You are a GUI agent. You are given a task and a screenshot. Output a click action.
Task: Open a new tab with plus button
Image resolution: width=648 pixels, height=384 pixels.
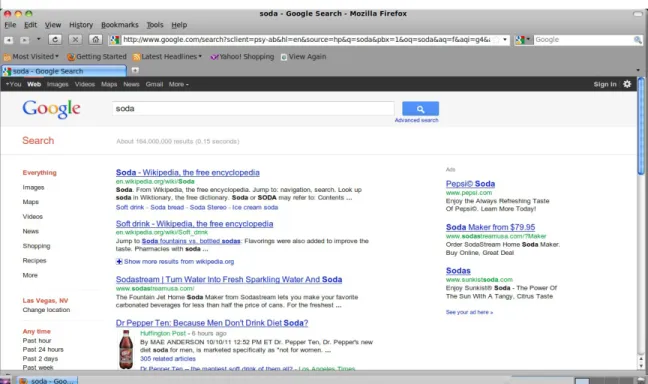pyautogui.click(x=135, y=70)
